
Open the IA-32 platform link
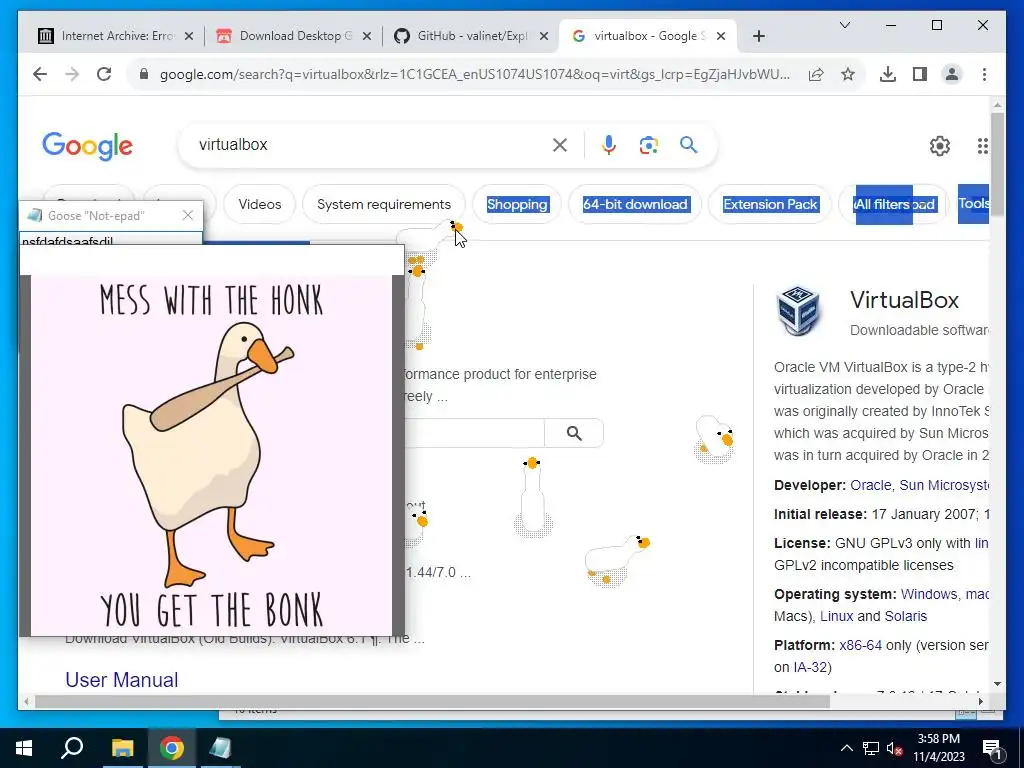pyautogui.click(x=810, y=667)
